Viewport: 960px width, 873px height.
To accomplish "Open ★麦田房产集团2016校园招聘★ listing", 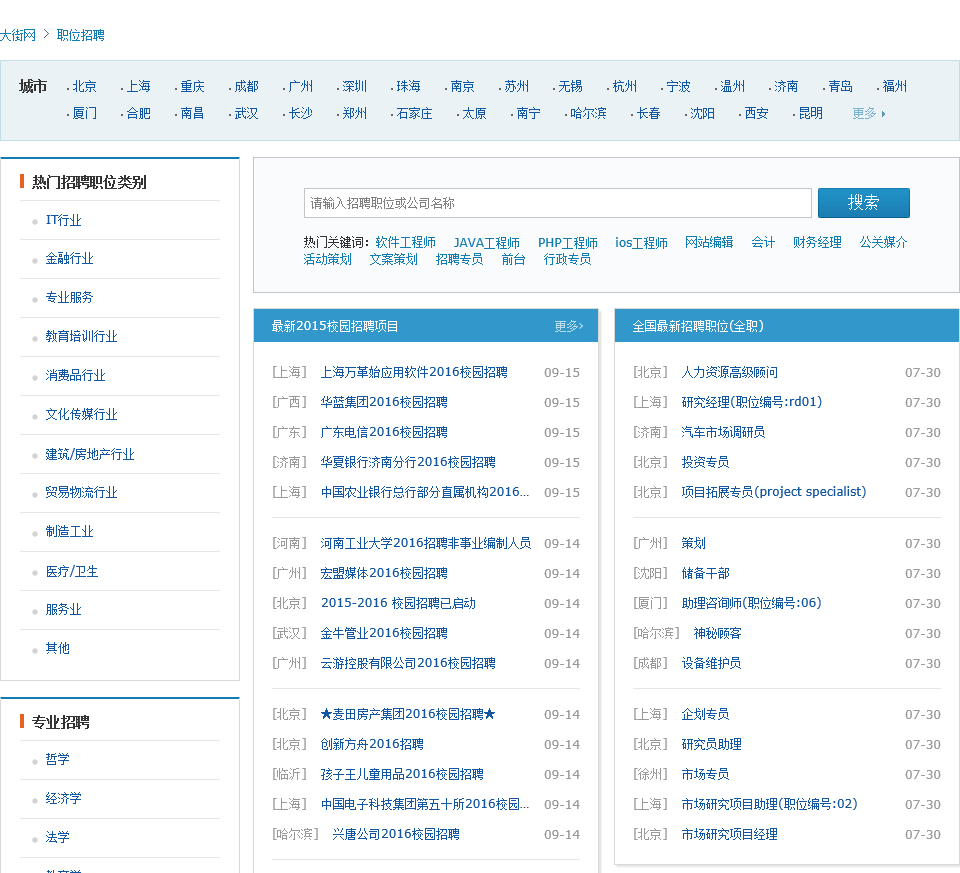I will 407,714.
